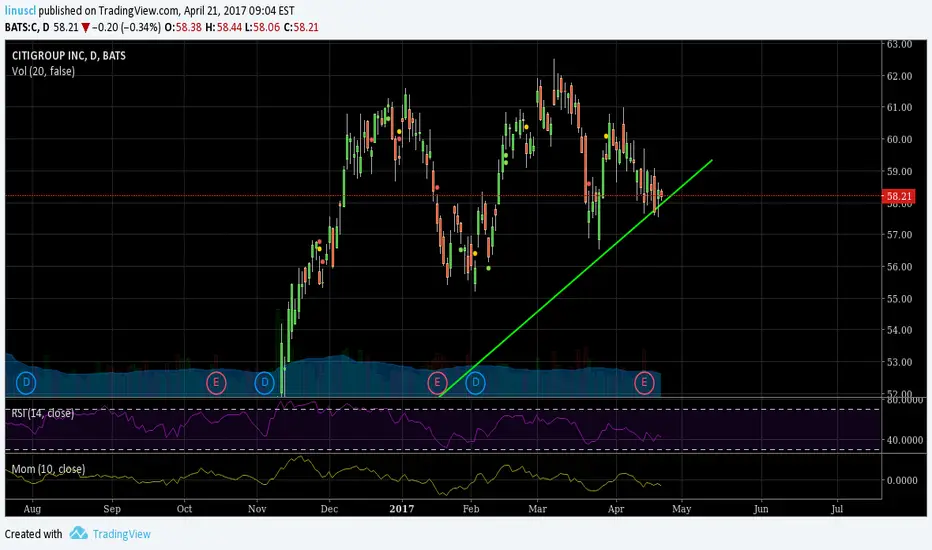The width and height of the screenshot is (932, 550).
Task: Click the Feb label on time axis
Action: tap(471, 509)
